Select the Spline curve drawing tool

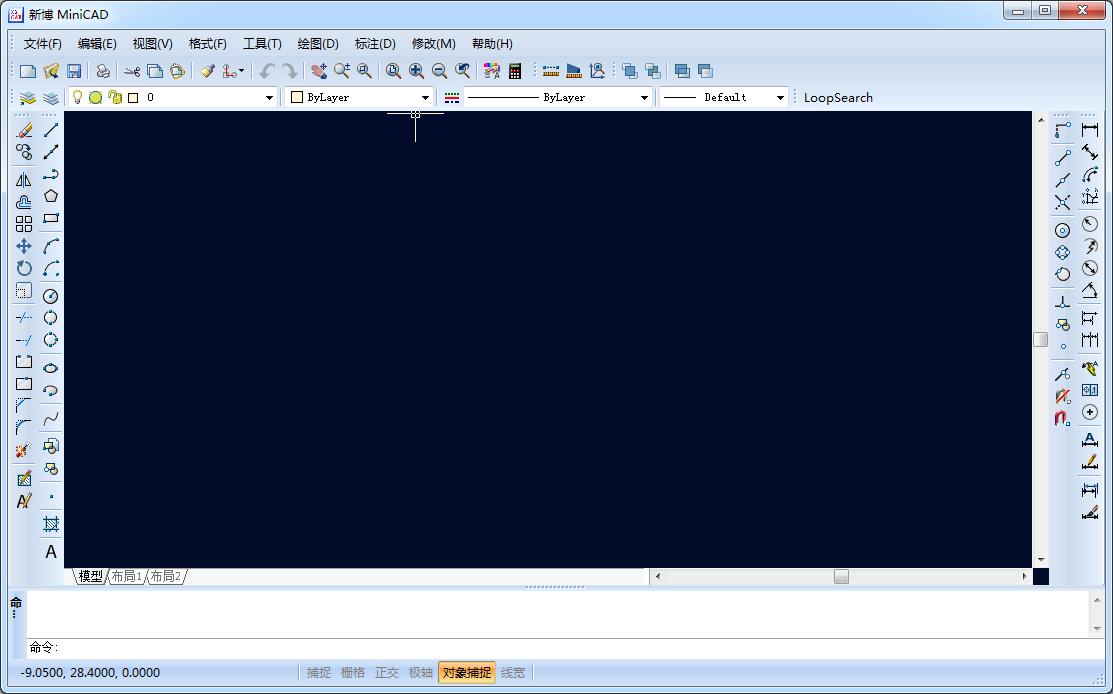[51, 419]
